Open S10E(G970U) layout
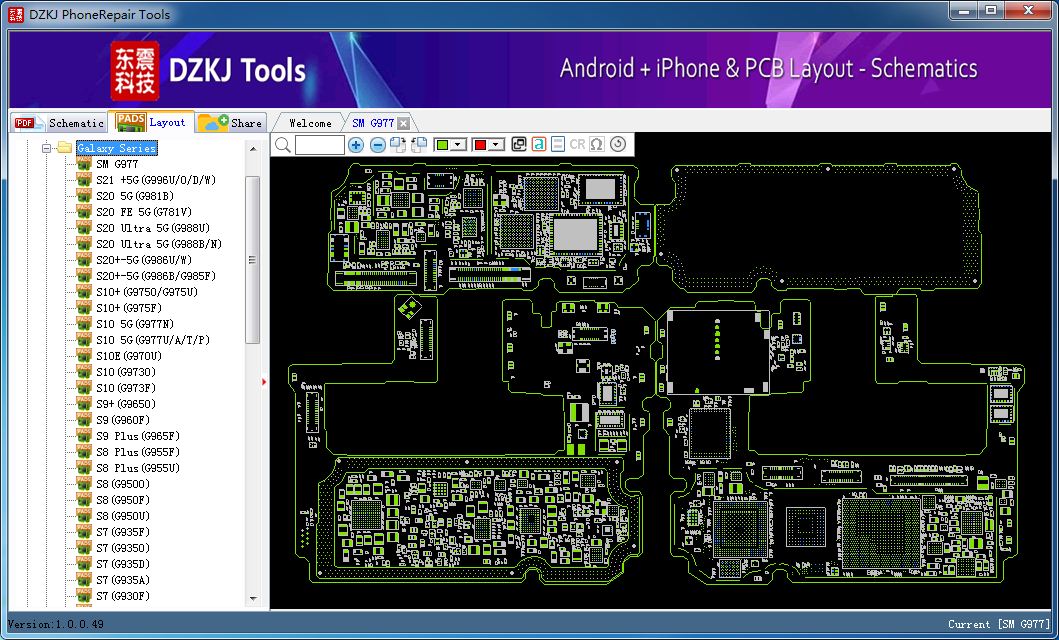 tap(129, 356)
